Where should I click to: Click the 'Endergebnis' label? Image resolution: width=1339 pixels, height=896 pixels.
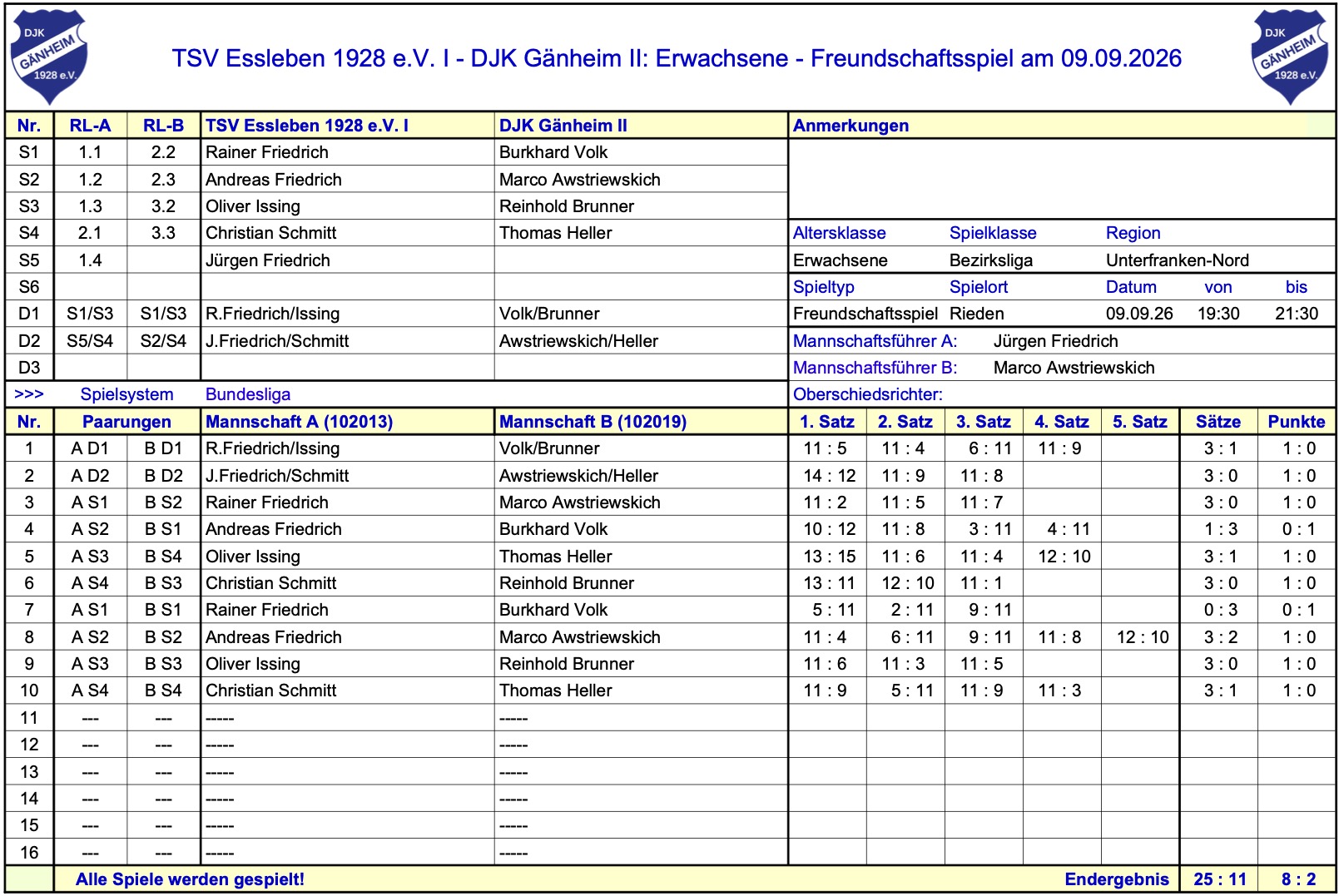1117,879
